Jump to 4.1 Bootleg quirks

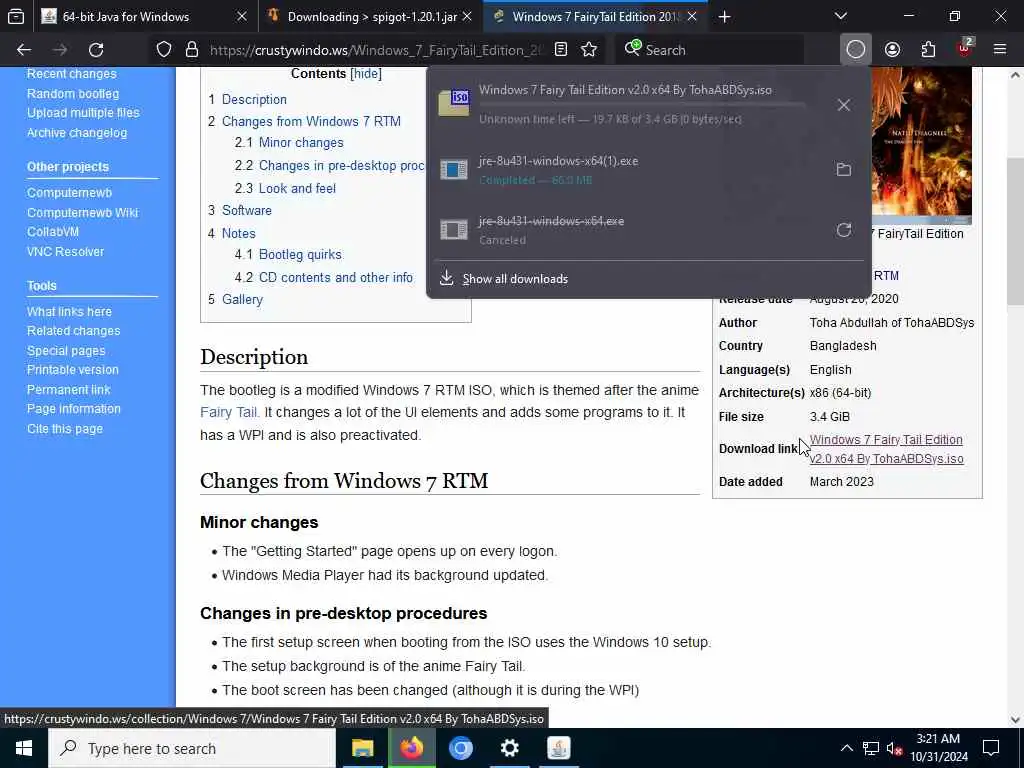point(288,255)
